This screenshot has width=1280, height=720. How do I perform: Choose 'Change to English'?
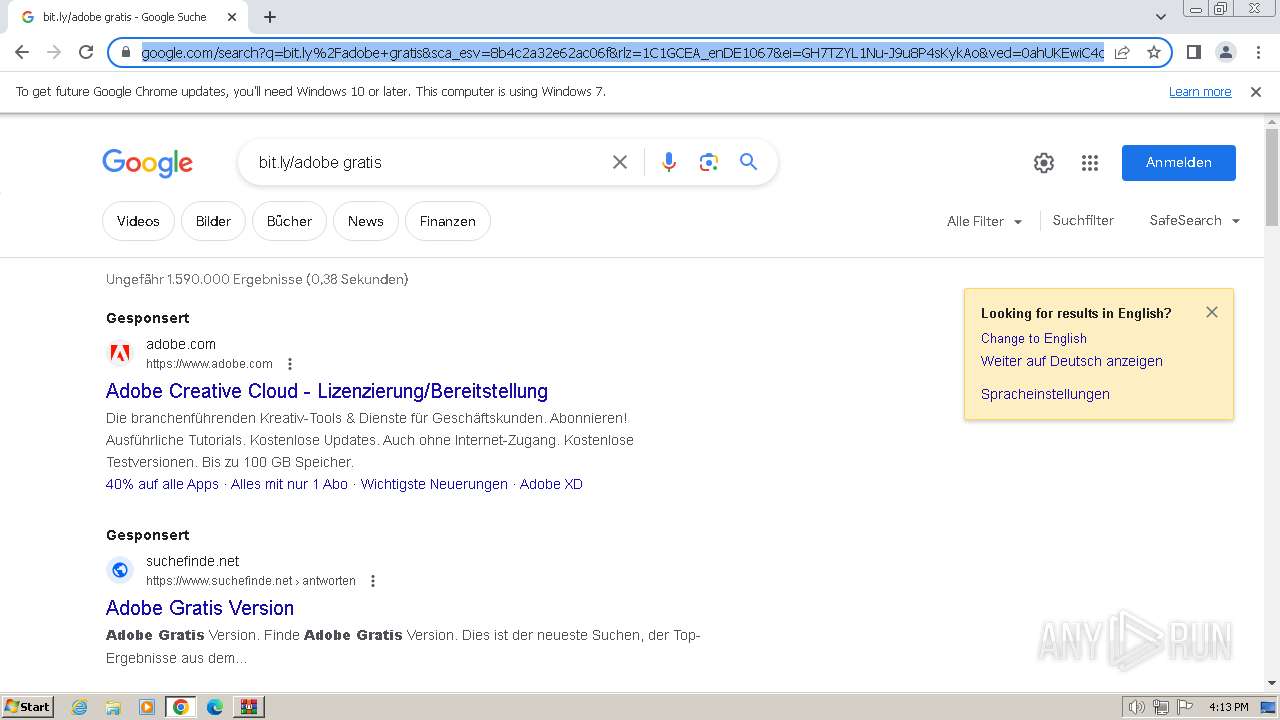click(1034, 338)
